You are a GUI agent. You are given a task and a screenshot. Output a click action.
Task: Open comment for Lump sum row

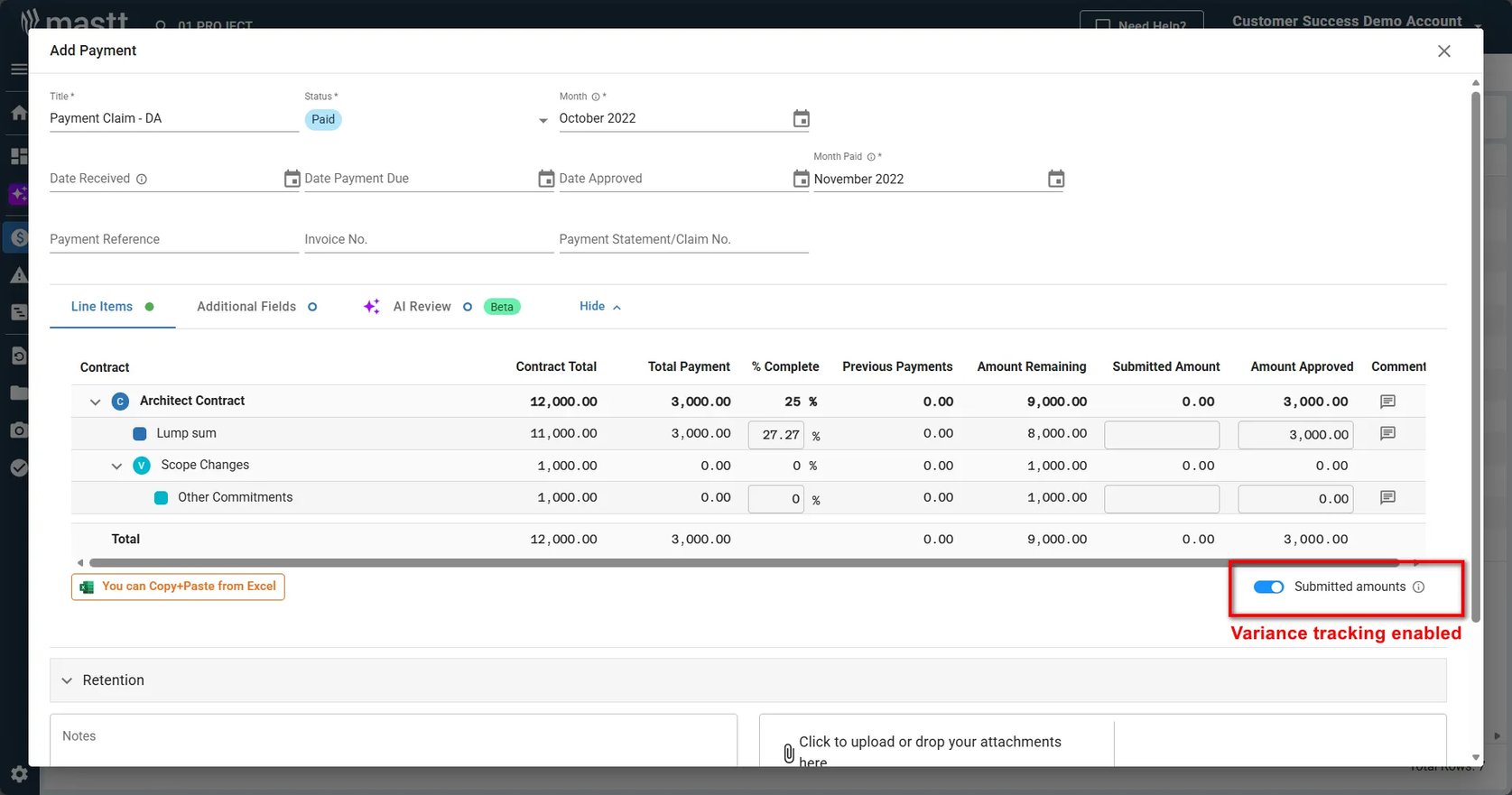coord(1387,434)
